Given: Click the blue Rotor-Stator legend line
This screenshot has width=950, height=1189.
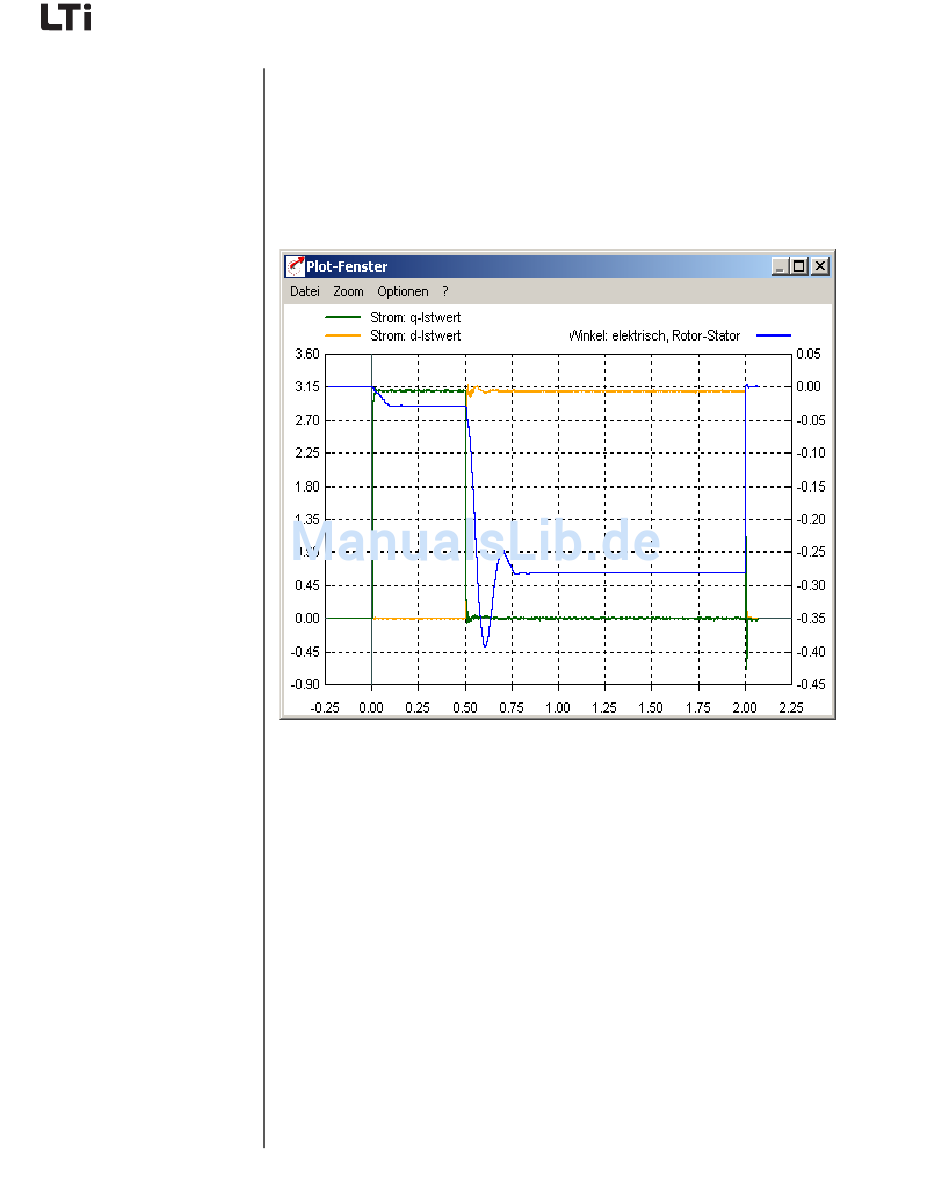Looking at the screenshot, I should (x=773, y=335).
